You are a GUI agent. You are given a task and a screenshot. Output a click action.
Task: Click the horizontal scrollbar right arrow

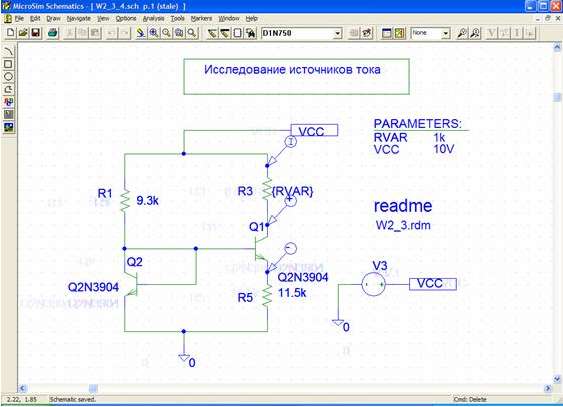[548, 388]
